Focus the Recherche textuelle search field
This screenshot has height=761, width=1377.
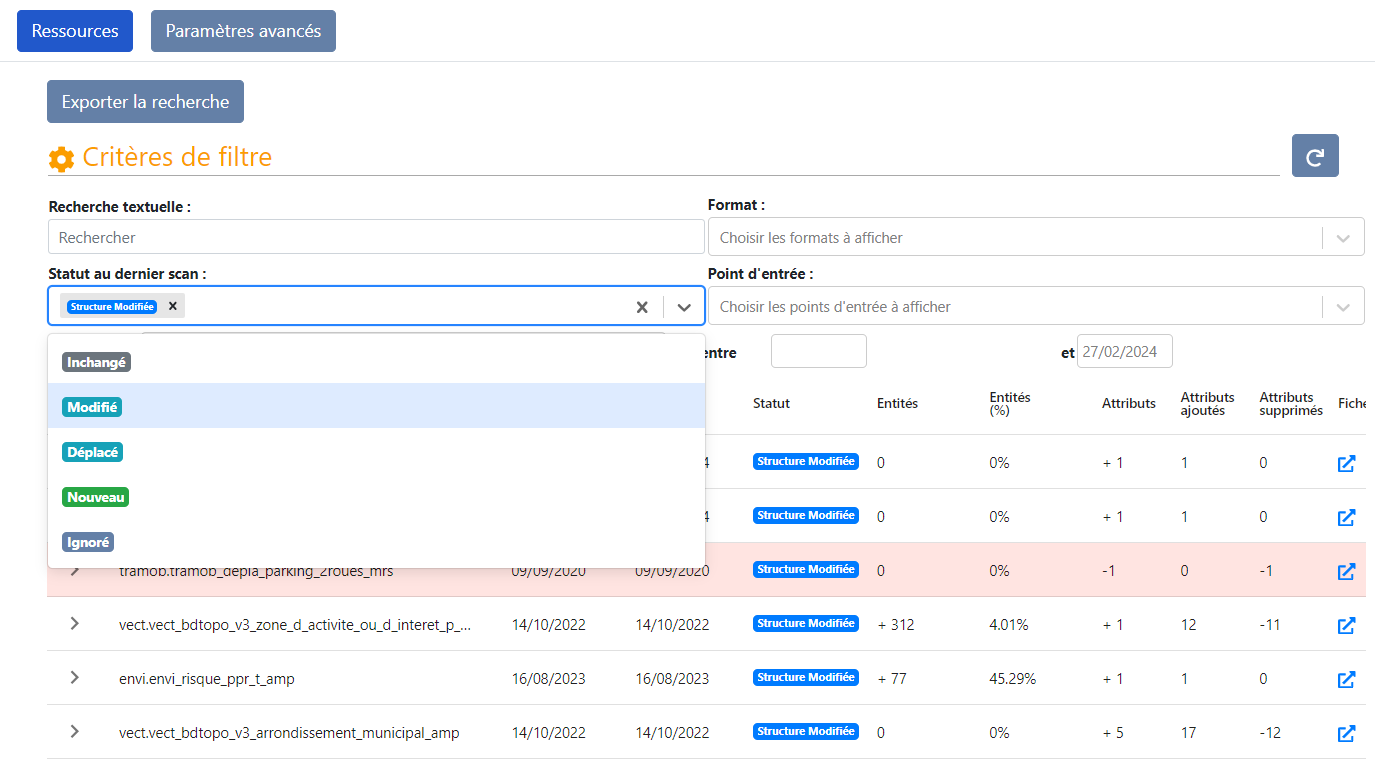pyautogui.click(x=376, y=237)
